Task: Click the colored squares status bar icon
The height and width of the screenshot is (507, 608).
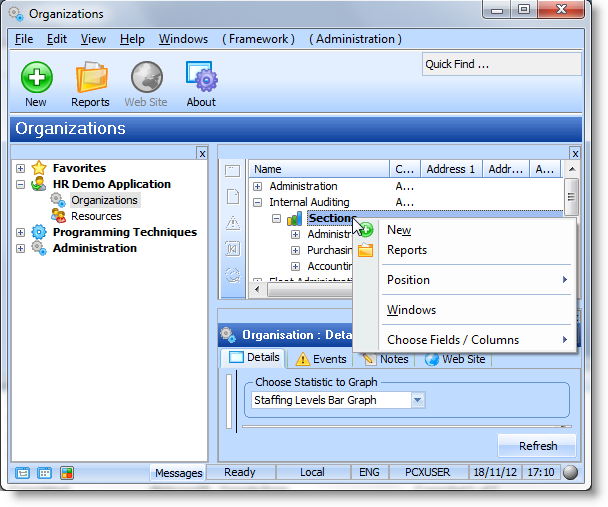Action: [x=67, y=473]
